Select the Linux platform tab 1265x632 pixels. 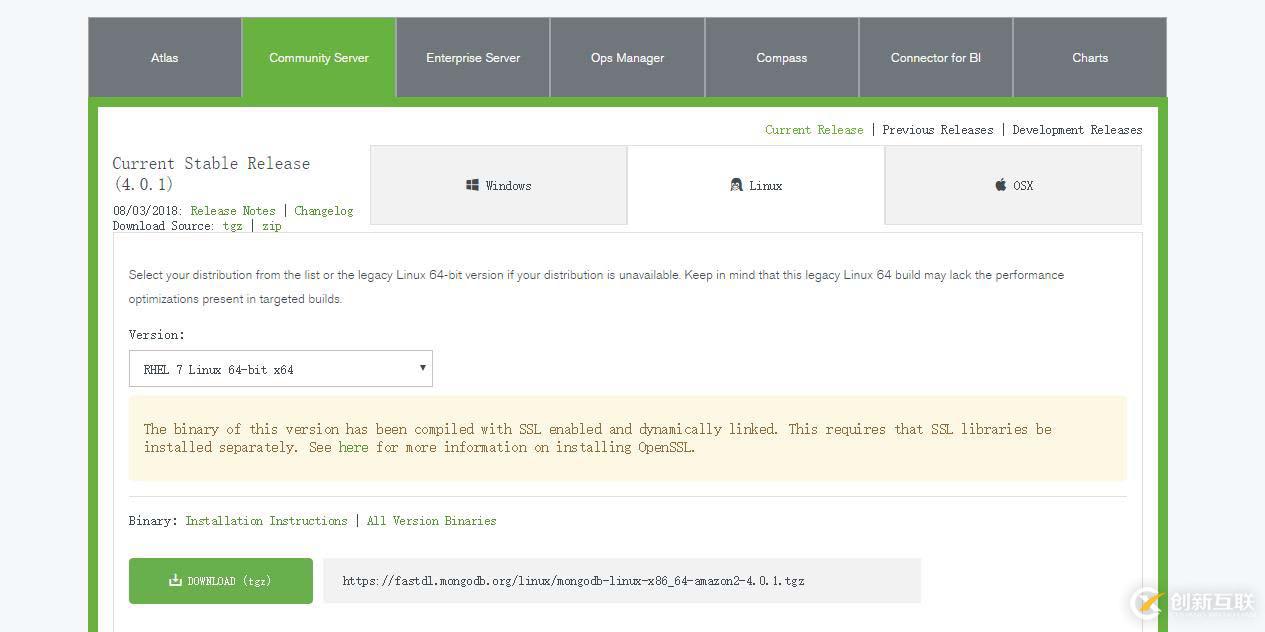[x=756, y=185]
